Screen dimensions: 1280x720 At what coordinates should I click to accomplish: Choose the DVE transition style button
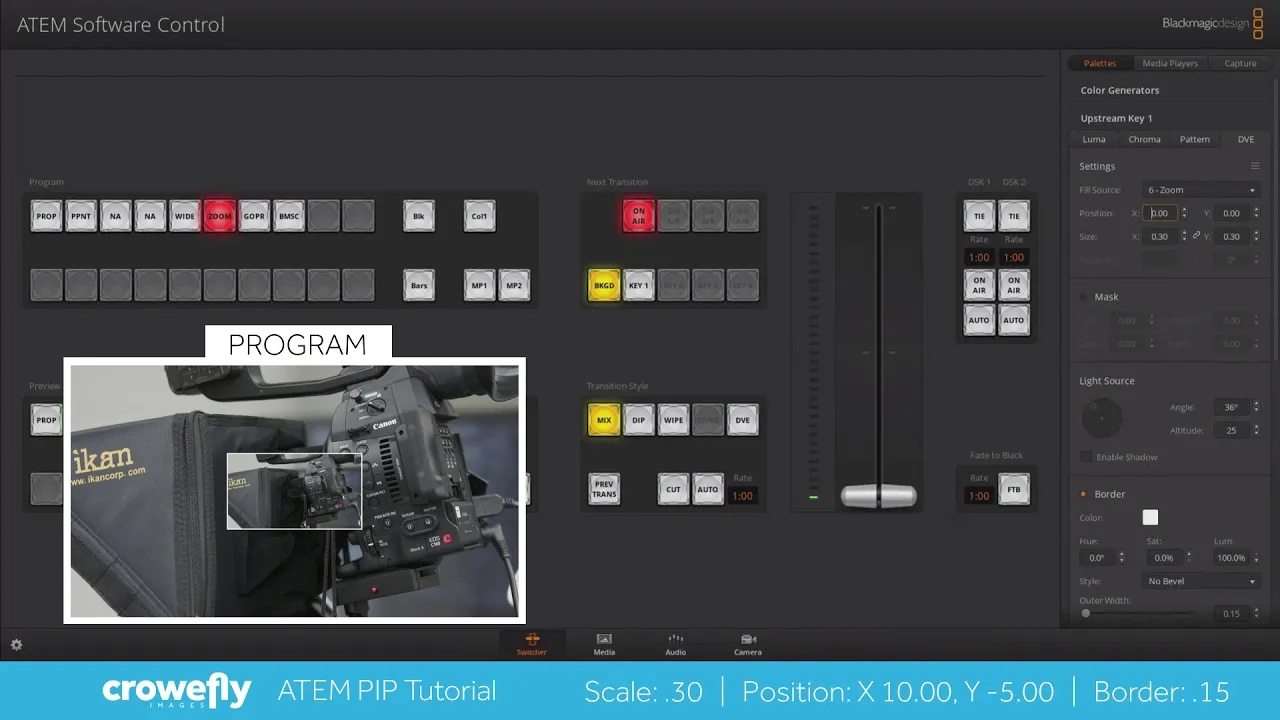743,420
